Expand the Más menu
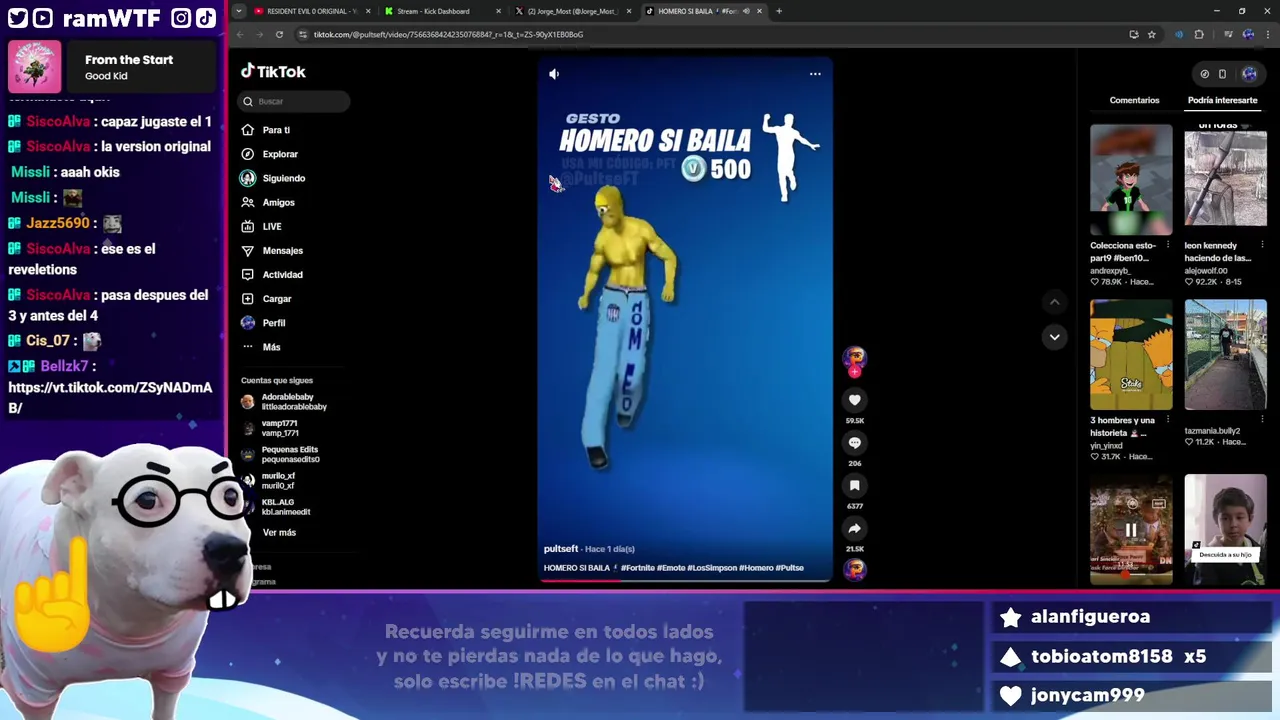This screenshot has width=1280, height=720. pyautogui.click(x=262, y=347)
